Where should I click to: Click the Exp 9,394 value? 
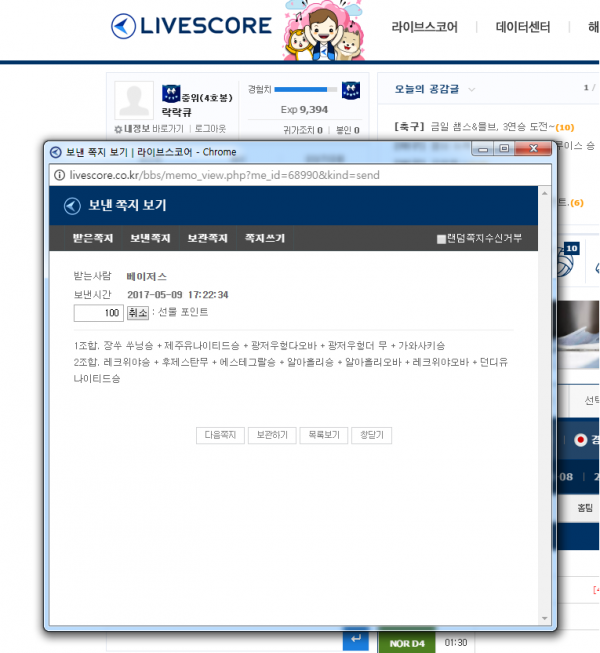pyautogui.click(x=304, y=110)
